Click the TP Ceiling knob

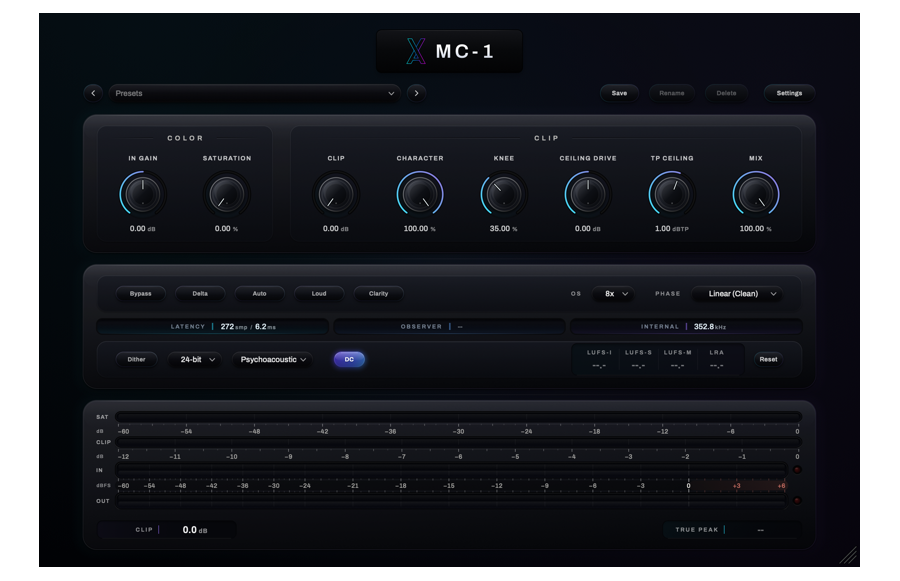[672, 194]
